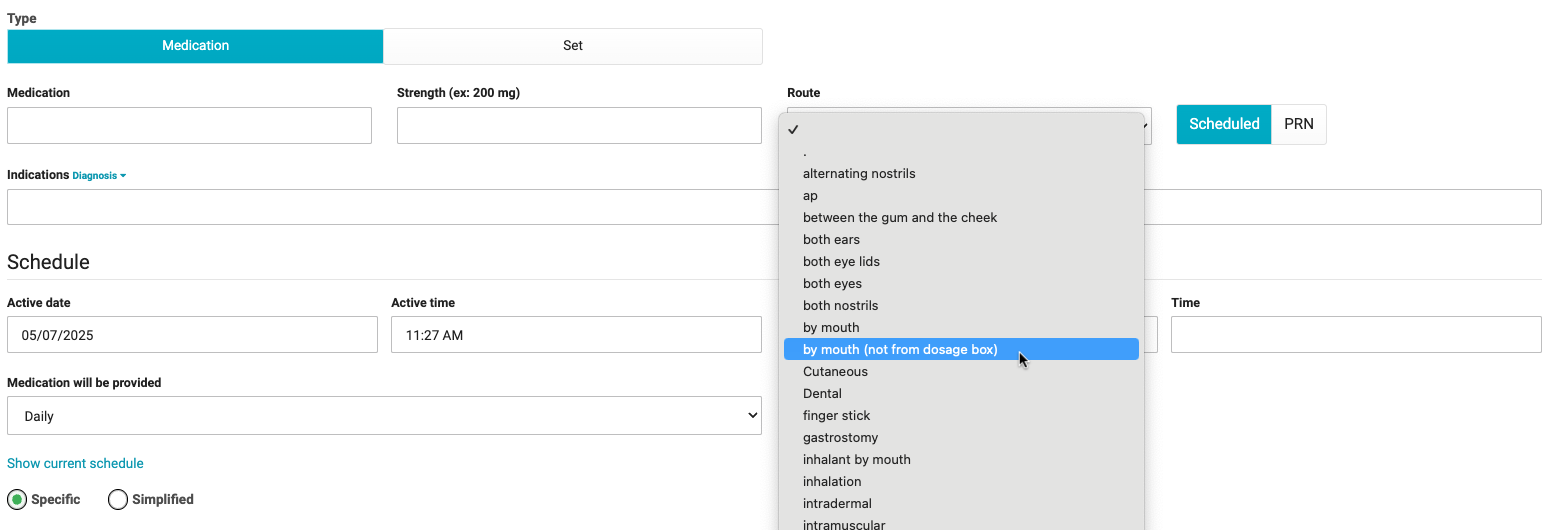This screenshot has width=1550, height=530.
Task: Select the Simplified schedule radio button
Action: 118,499
